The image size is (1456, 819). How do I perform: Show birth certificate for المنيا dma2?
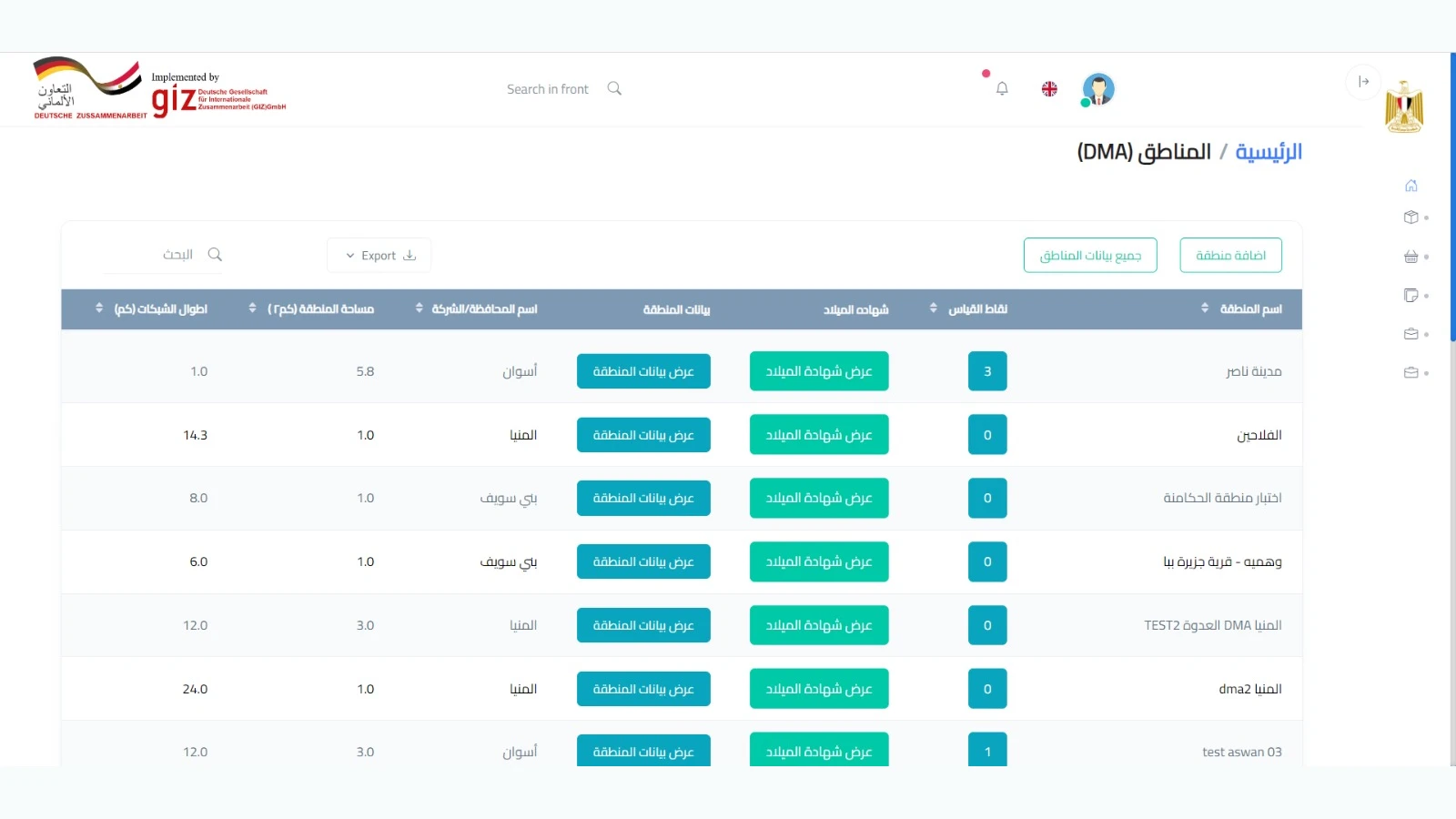click(x=819, y=689)
